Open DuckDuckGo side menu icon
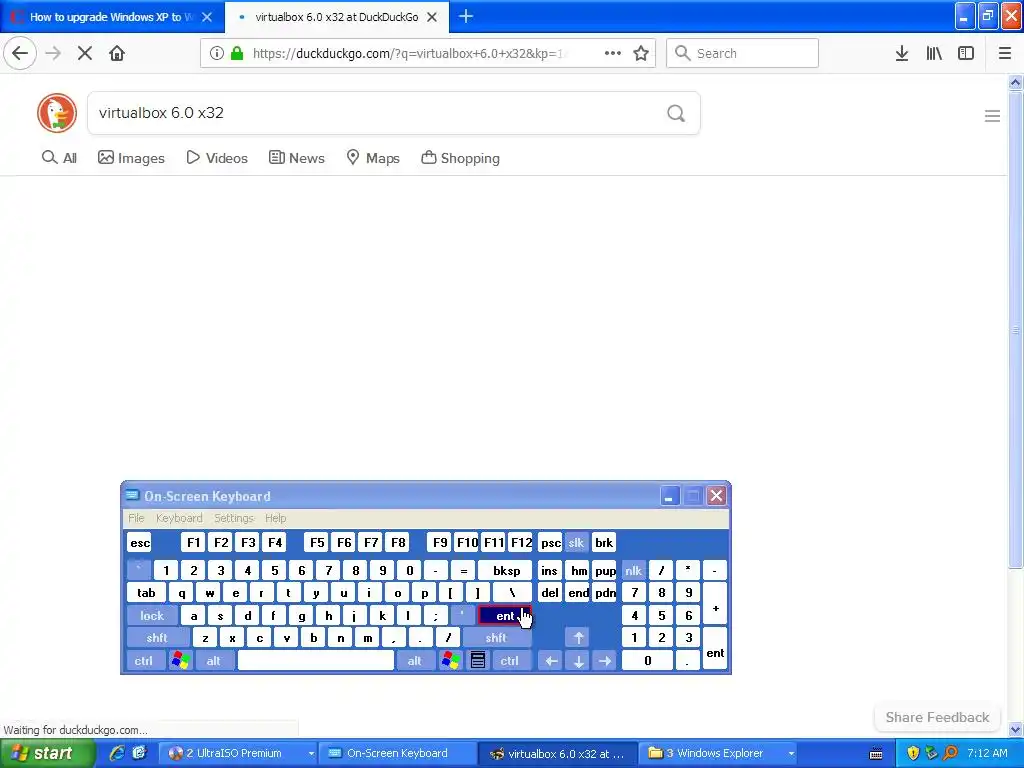 (992, 116)
